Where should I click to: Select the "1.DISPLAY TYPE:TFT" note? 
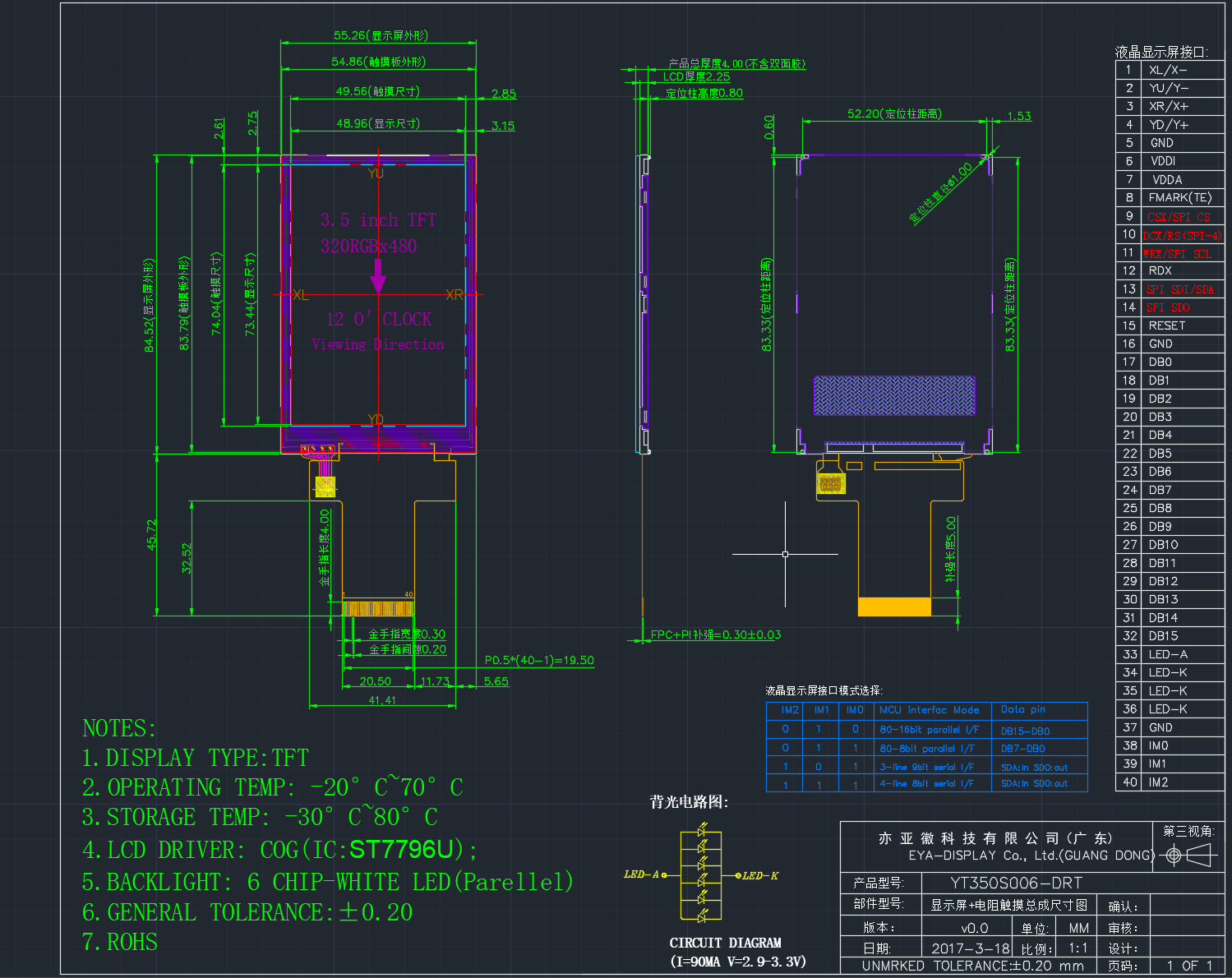[196, 758]
